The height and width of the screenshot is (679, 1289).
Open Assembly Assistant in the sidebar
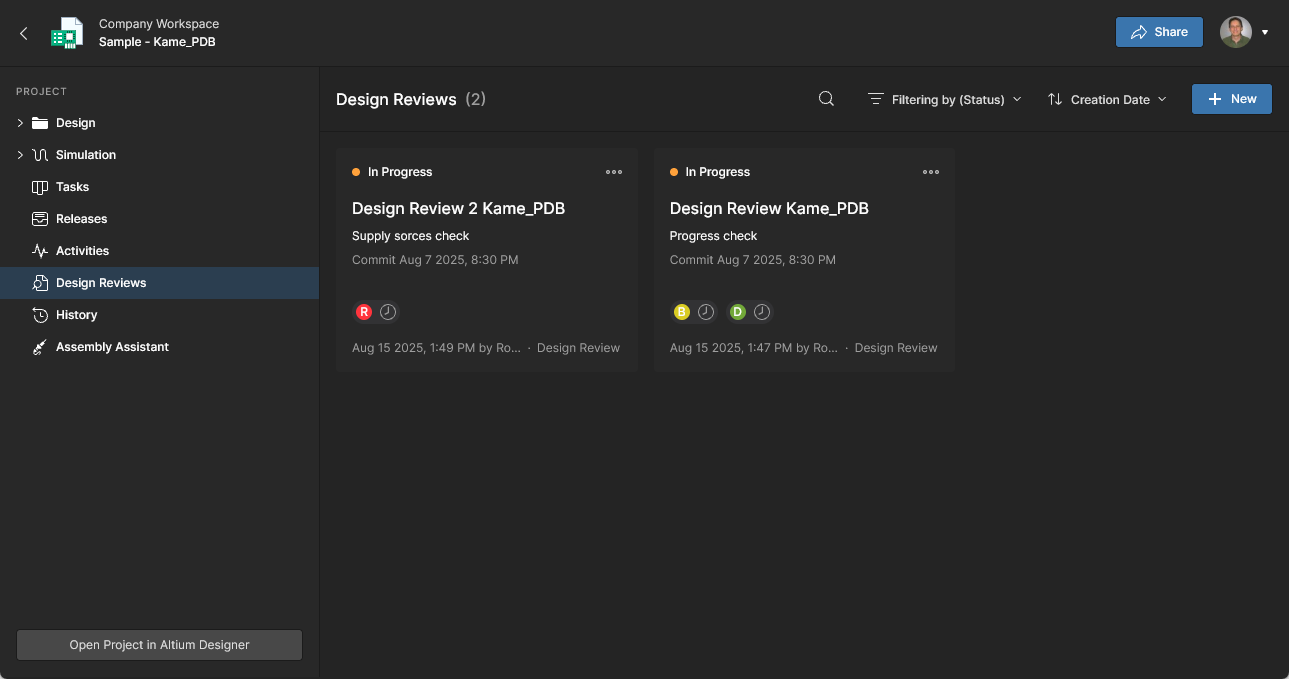(112, 347)
